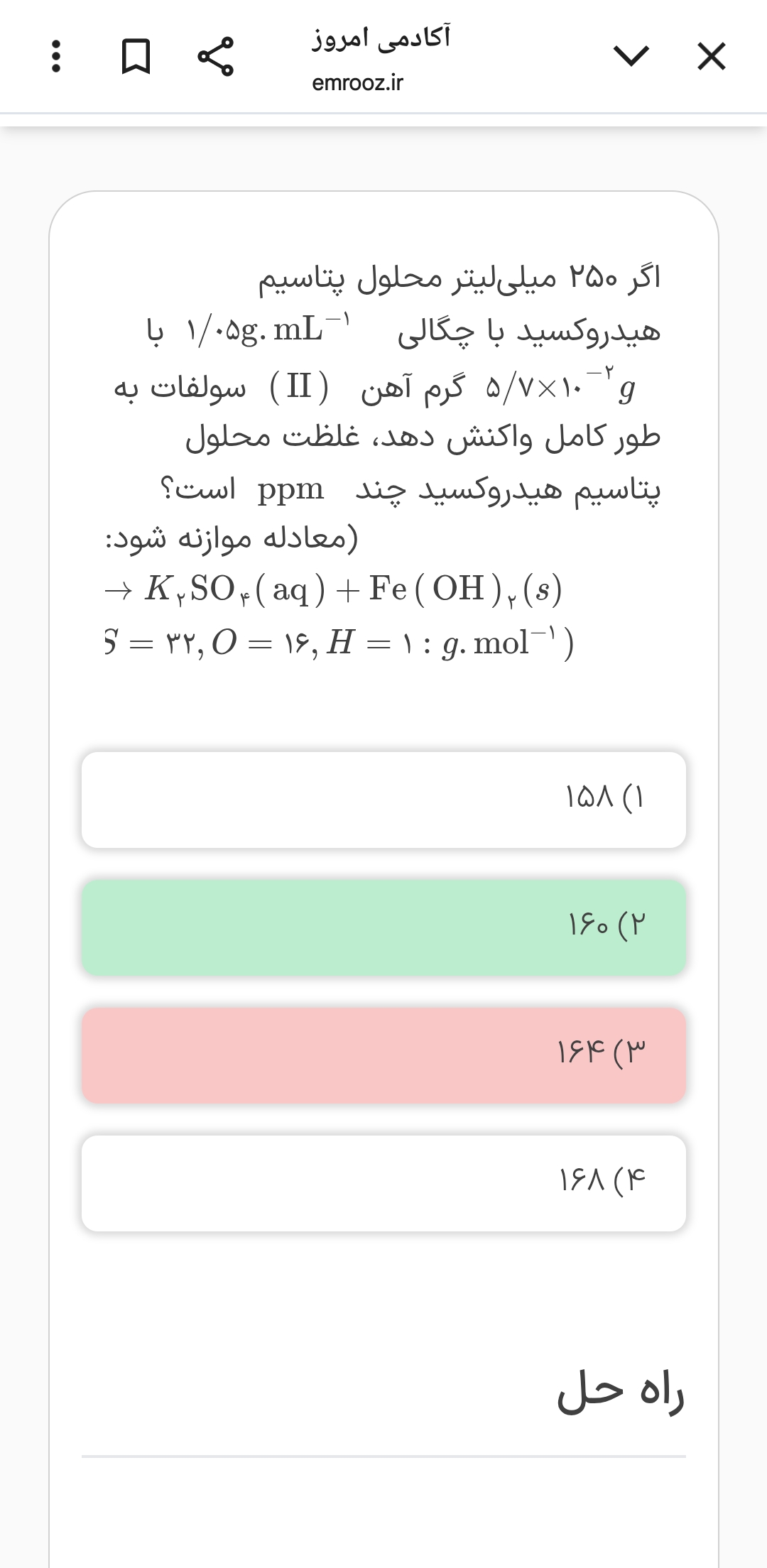This screenshot has width=767, height=1568.
Task: Tap the emrooz.ir site address
Action: click(x=357, y=83)
